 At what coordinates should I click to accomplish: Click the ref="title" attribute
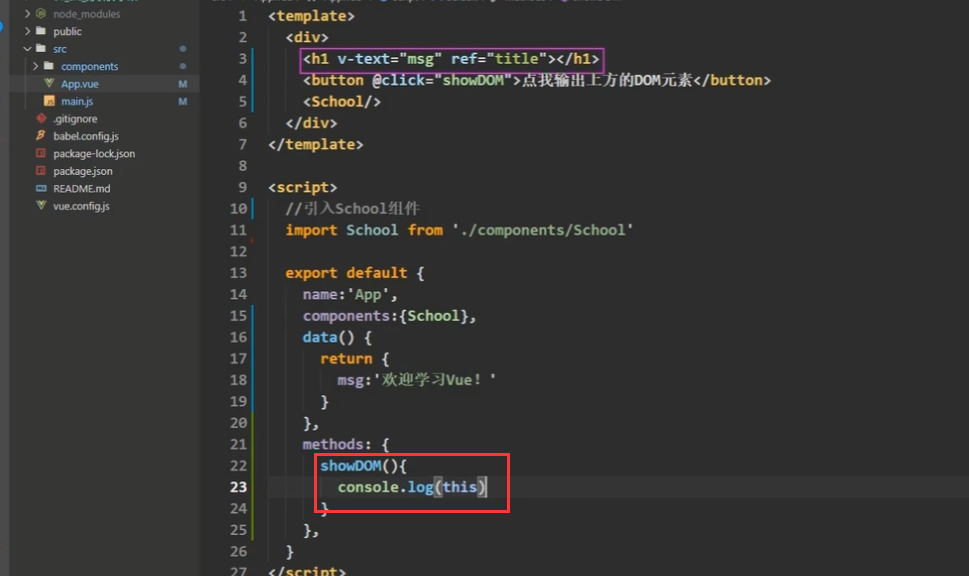pos(499,59)
